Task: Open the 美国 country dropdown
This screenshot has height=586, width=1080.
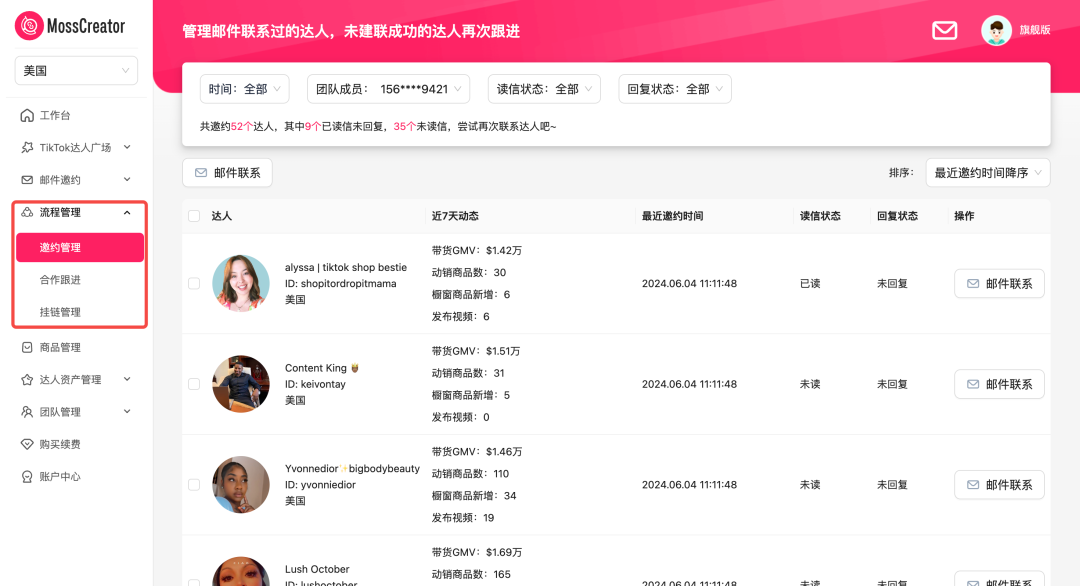Action: (x=76, y=71)
